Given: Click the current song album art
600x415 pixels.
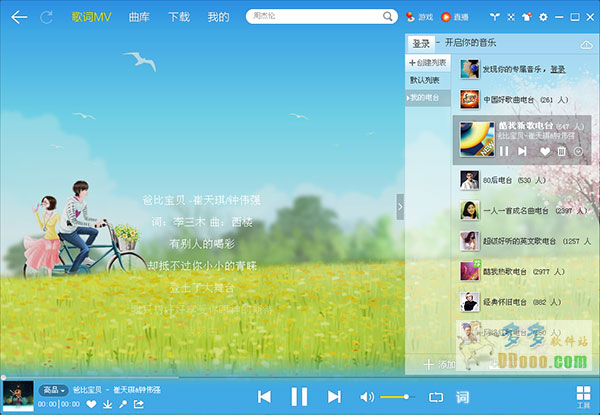Looking at the screenshot, I should click(18, 396).
